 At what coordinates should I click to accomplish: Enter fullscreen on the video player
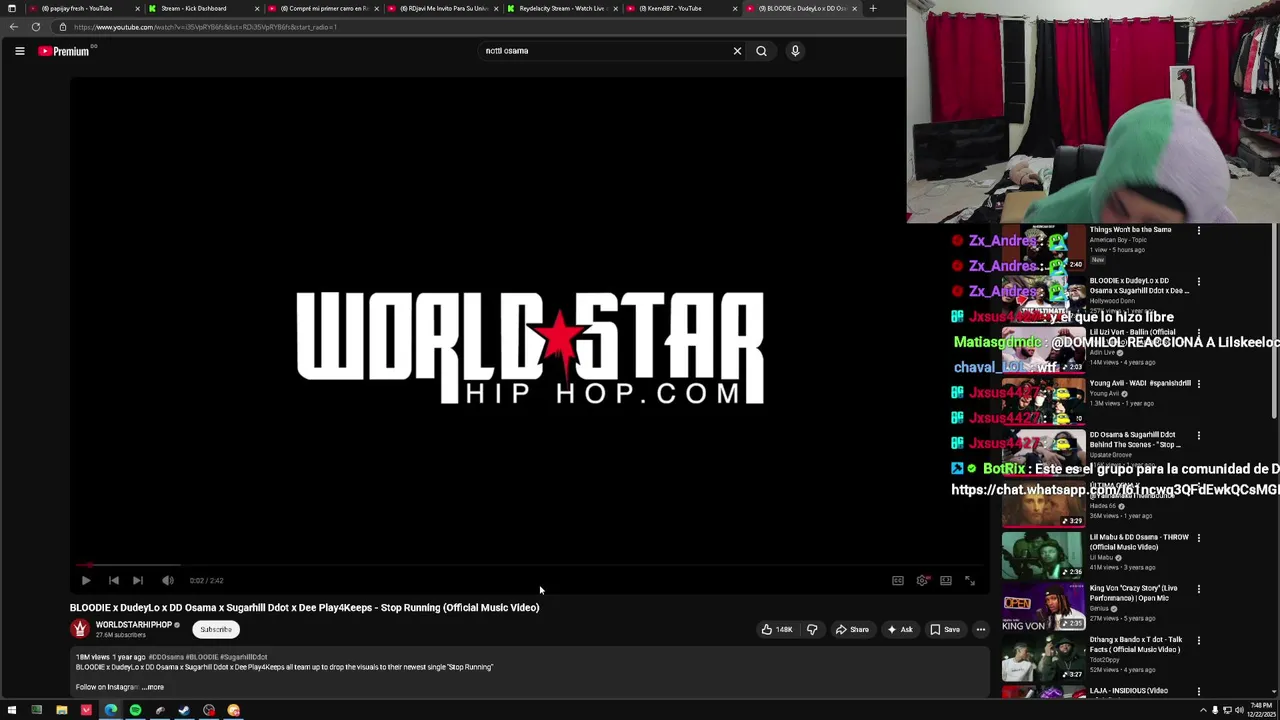click(x=970, y=580)
